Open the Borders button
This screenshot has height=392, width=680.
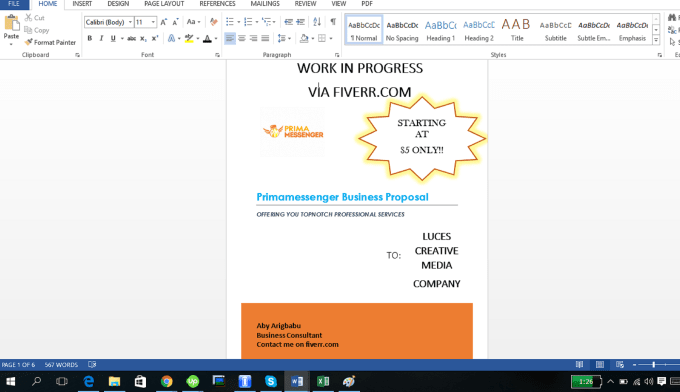tap(322, 39)
